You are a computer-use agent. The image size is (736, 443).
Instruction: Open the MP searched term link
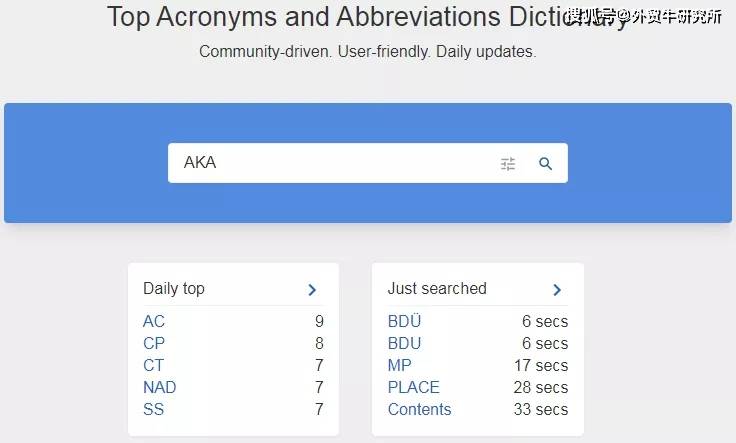pos(400,366)
